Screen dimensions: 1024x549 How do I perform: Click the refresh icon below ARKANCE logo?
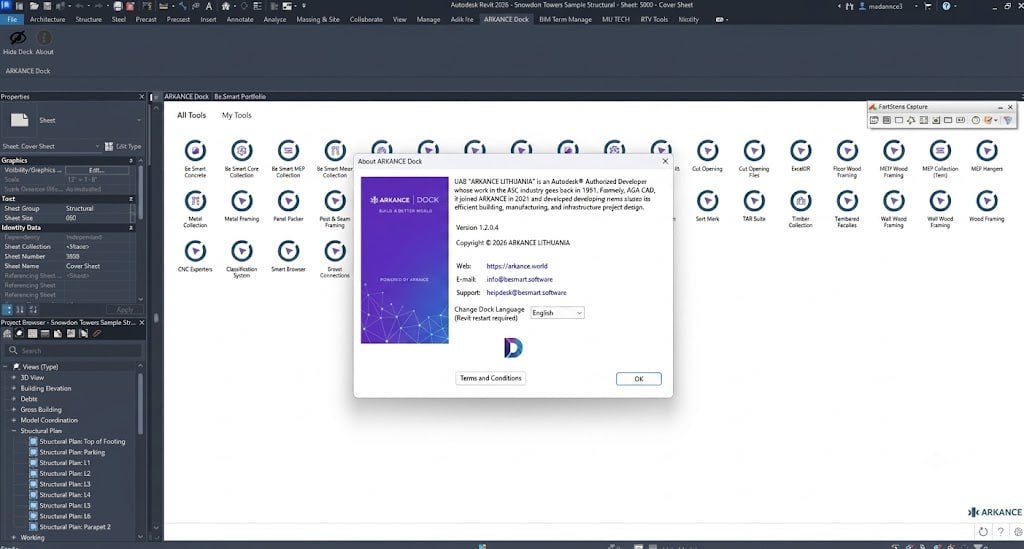pos(984,532)
